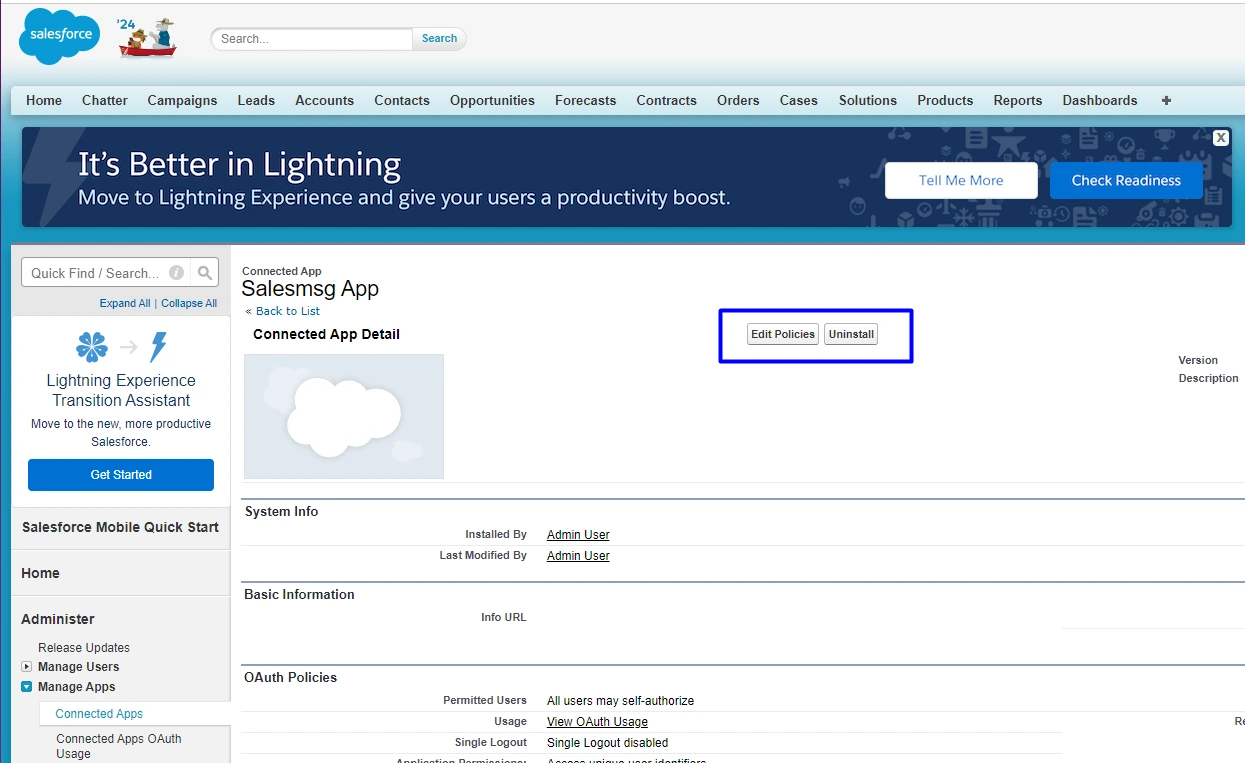Image resolution: width=1245 pixels, height=763 pixels.
Task: Click View OAuth Usage link
Action: [x=597, y=722]
